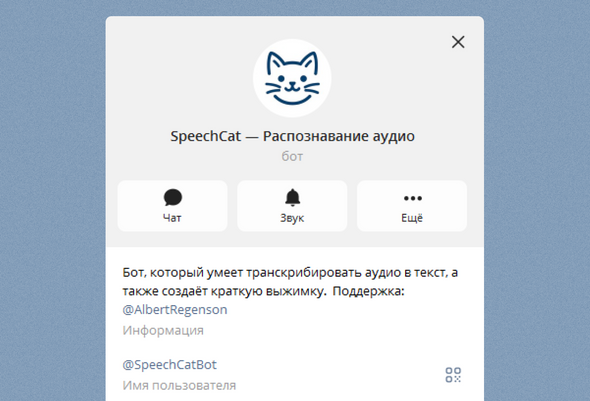Mute notifications with the bell icon
This screenshot has height=401, width=590.
[x=292, y=197]
